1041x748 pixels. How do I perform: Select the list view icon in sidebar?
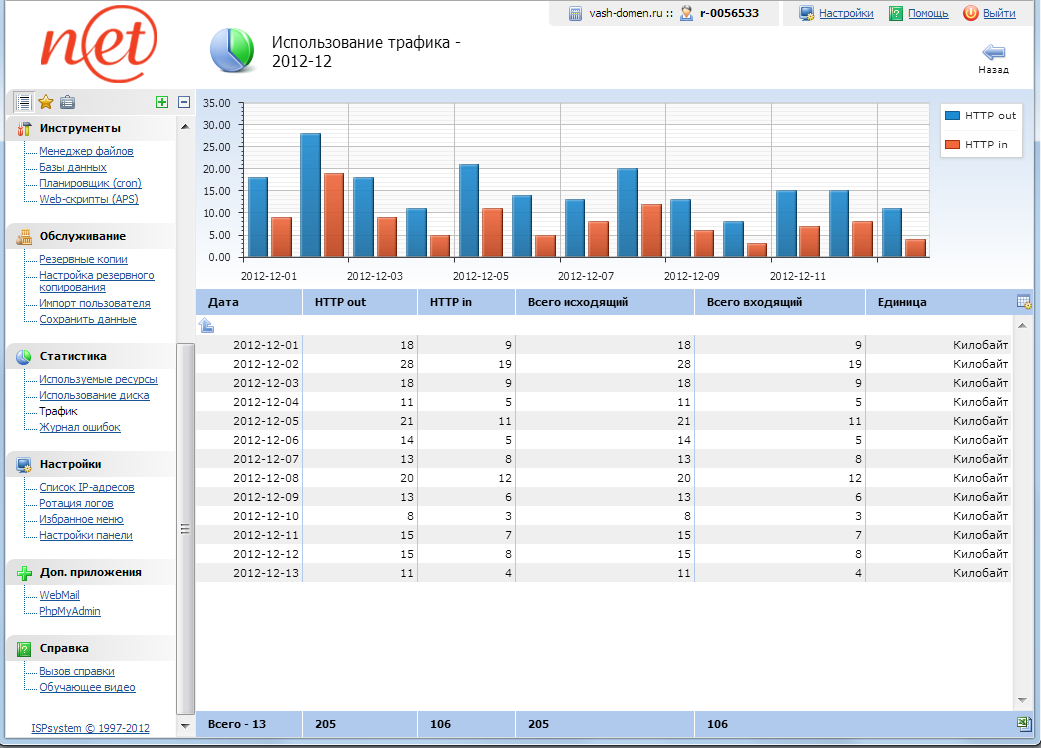(24, 102)
